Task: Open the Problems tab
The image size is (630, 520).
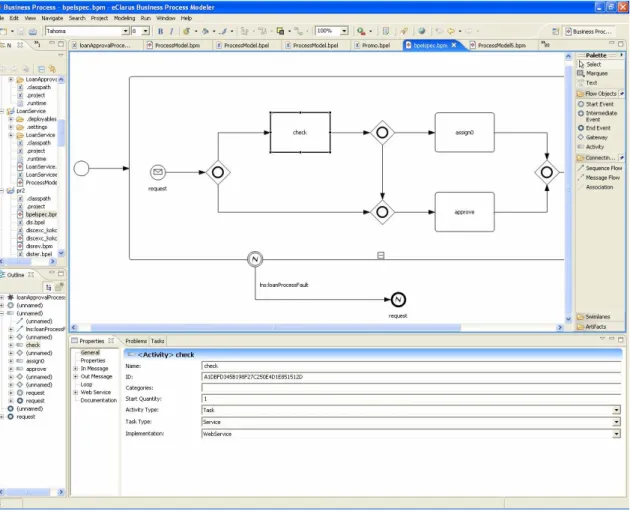Action: (136, 341)
